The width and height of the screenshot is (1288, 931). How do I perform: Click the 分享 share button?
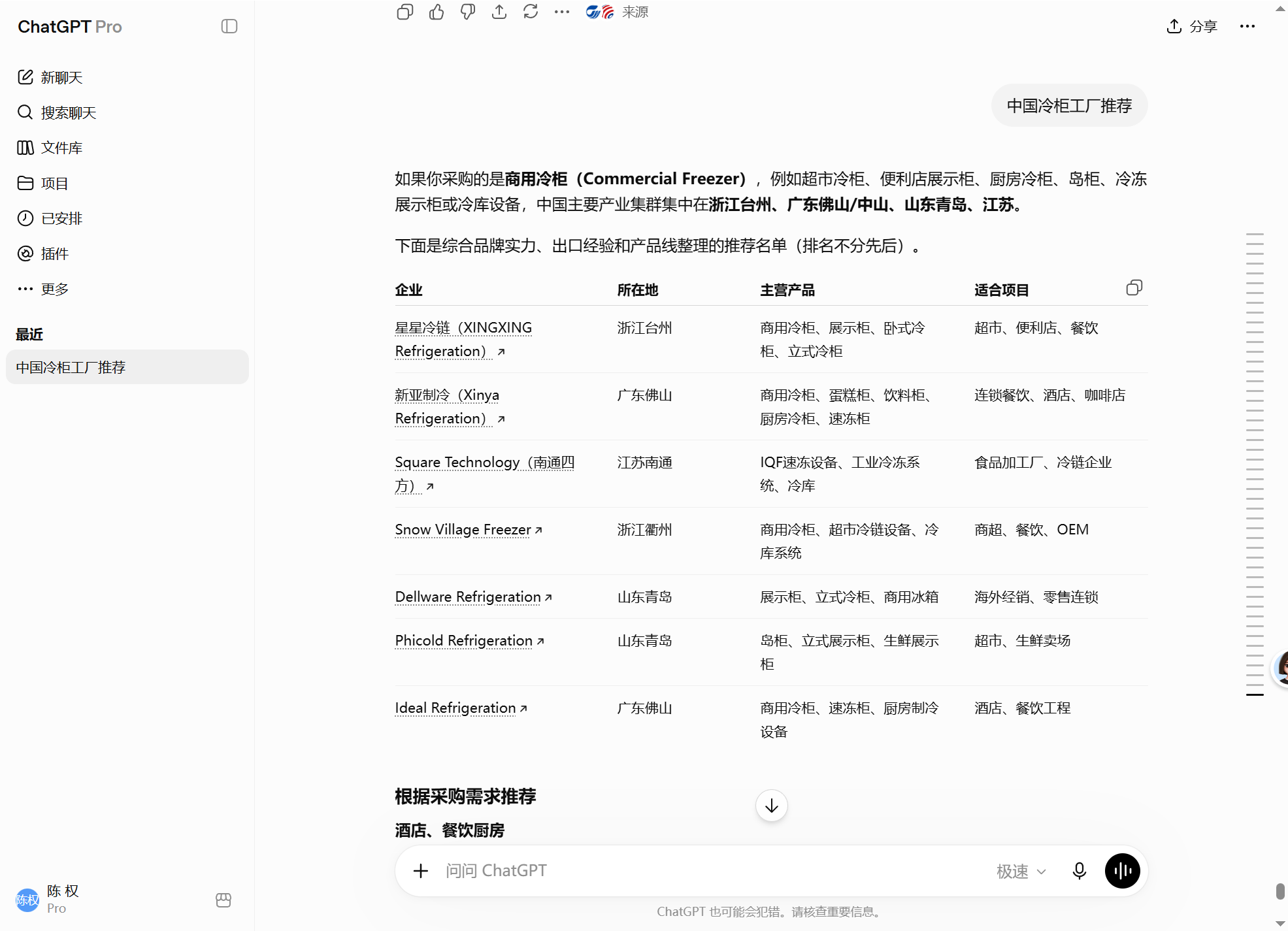click(1193, 26)
